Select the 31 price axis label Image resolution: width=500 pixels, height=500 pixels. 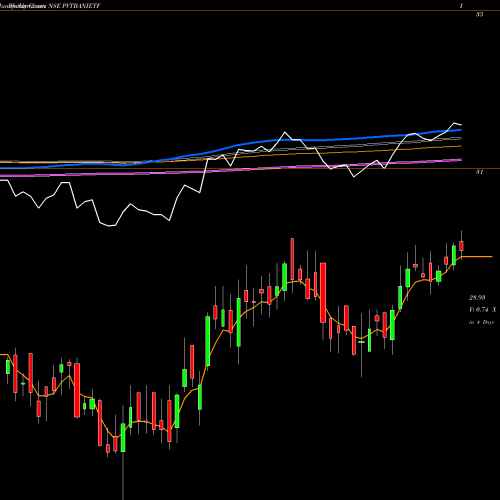pyautogui.click(x=479, y=172)
